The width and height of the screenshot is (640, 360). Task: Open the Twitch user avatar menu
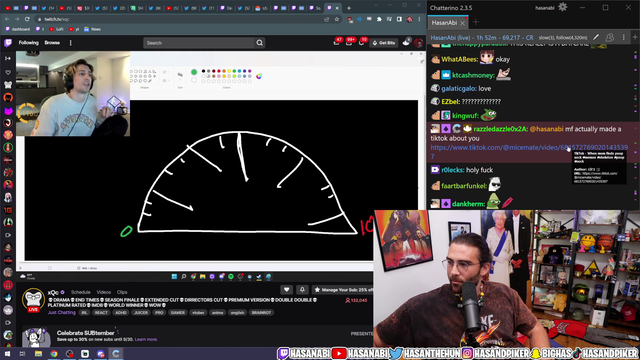(x=418, y=43)
